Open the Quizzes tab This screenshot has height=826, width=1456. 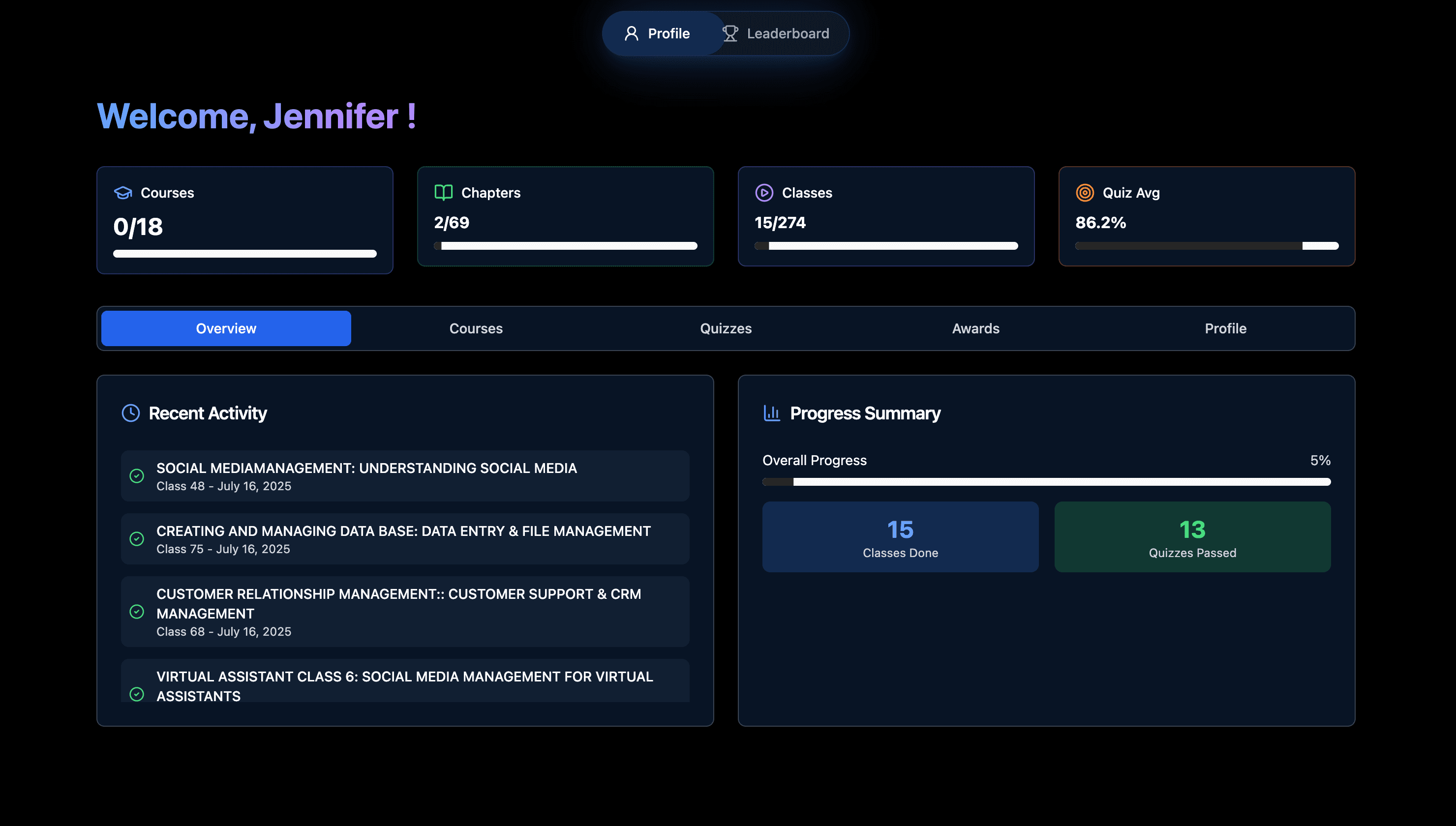tap(726, 328)
